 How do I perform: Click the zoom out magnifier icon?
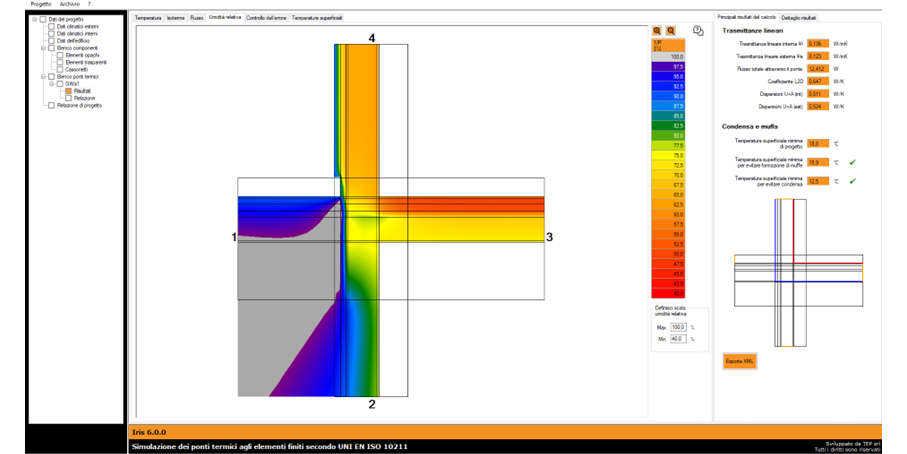click(670, 32)
